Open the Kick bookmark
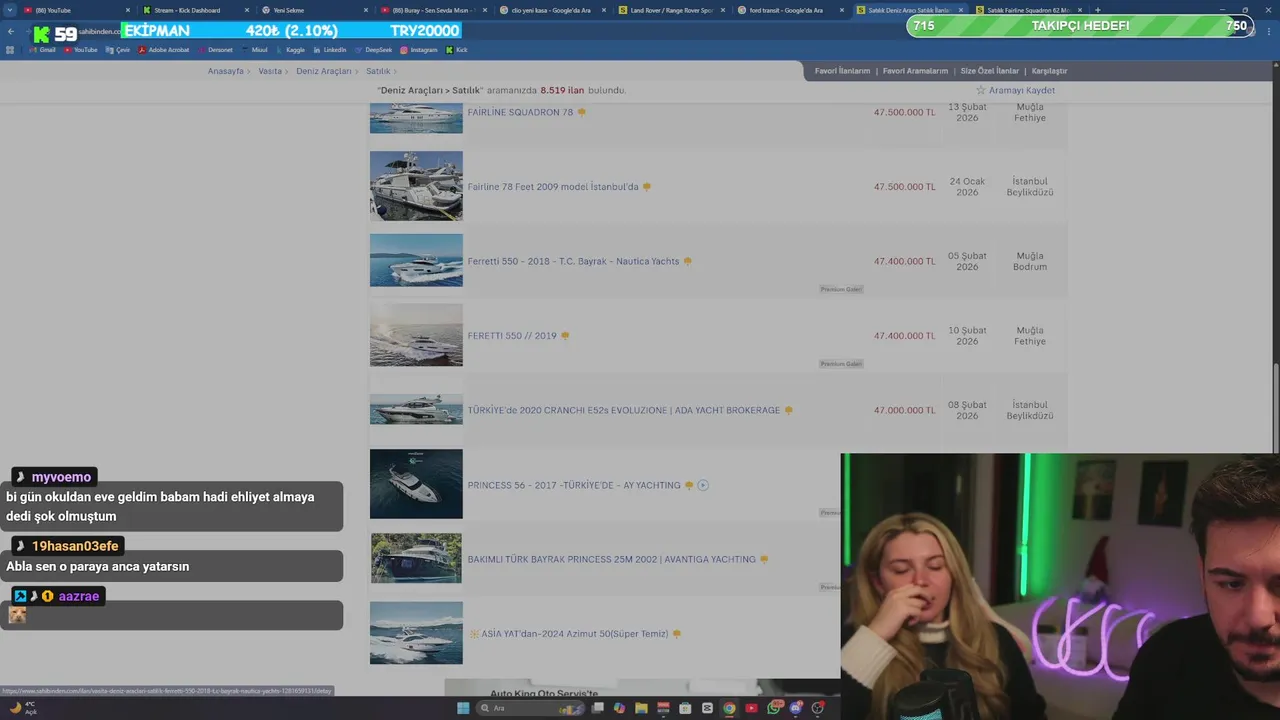The width and height of the screenshot is (1280, 720). coord(457,50)
